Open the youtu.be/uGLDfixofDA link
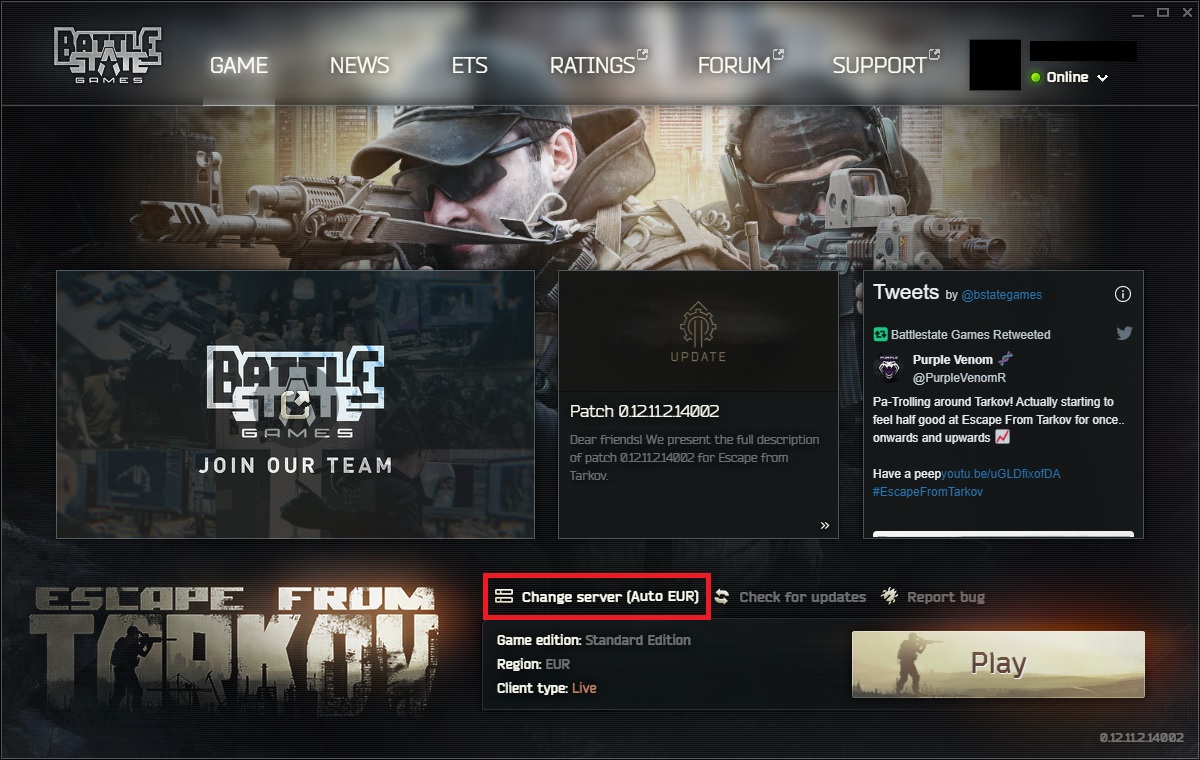This screenshot has height=760, width=1200. click(1001, 474)
